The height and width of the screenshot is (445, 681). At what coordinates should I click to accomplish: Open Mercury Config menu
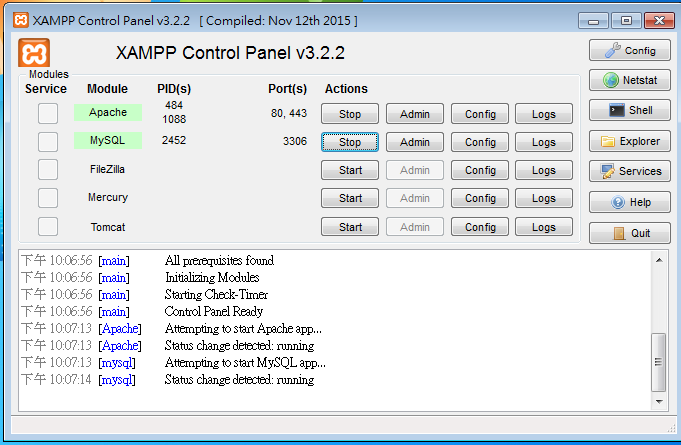coord(480,198)
